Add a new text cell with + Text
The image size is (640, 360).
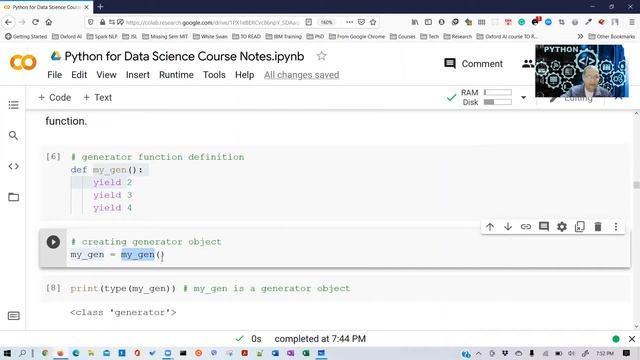click(x=97, y=98)
